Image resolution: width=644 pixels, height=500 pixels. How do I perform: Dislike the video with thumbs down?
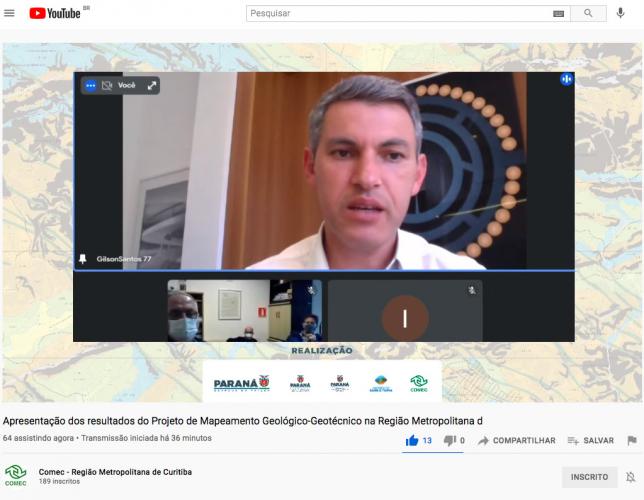click(449, 440)
